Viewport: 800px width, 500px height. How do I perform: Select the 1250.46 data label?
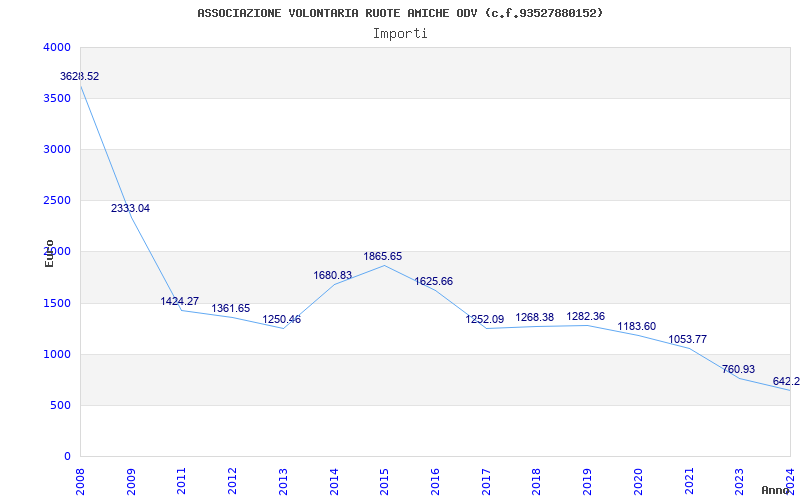(281, 320)
